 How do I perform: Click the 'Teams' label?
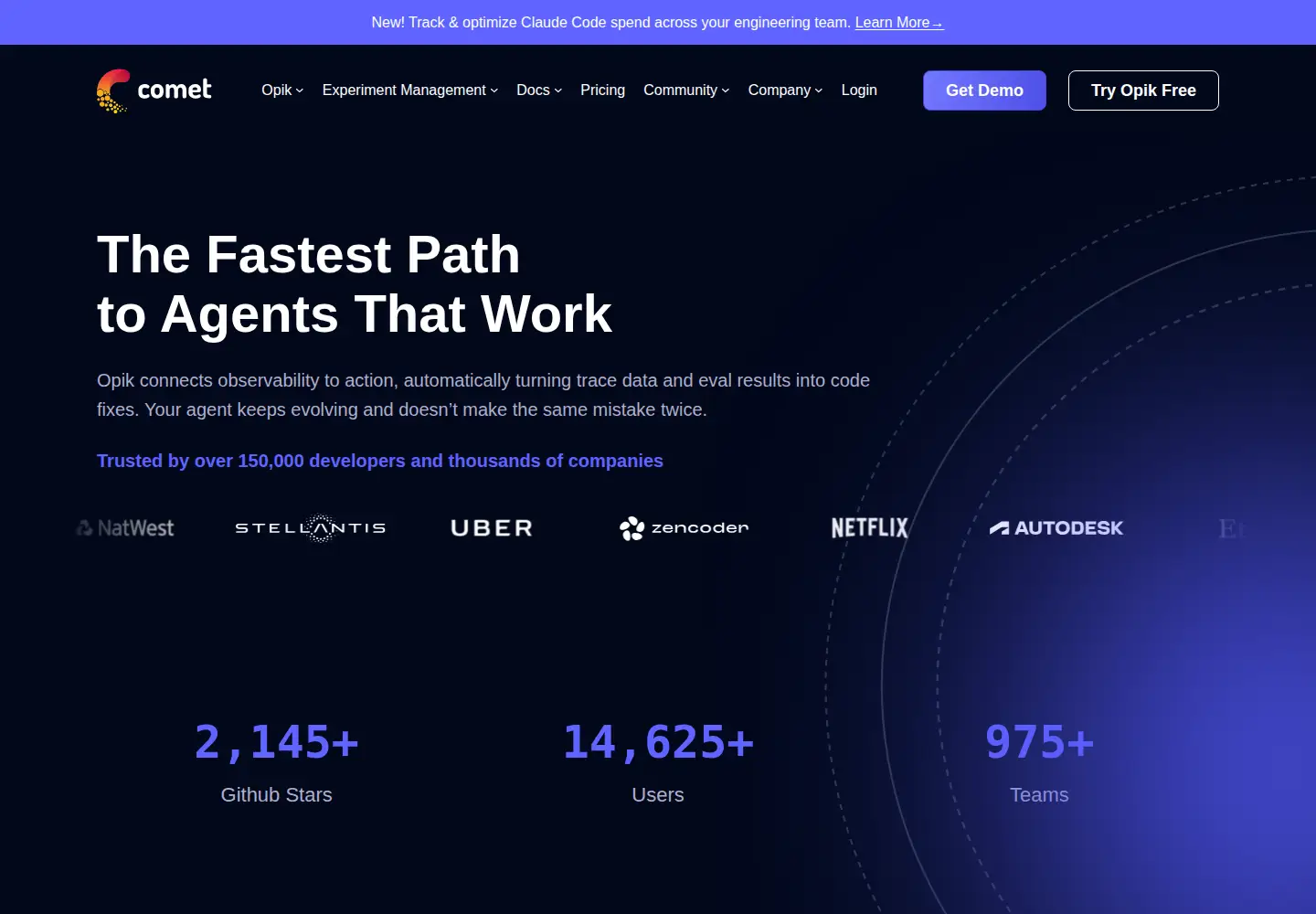point(1039,795)
